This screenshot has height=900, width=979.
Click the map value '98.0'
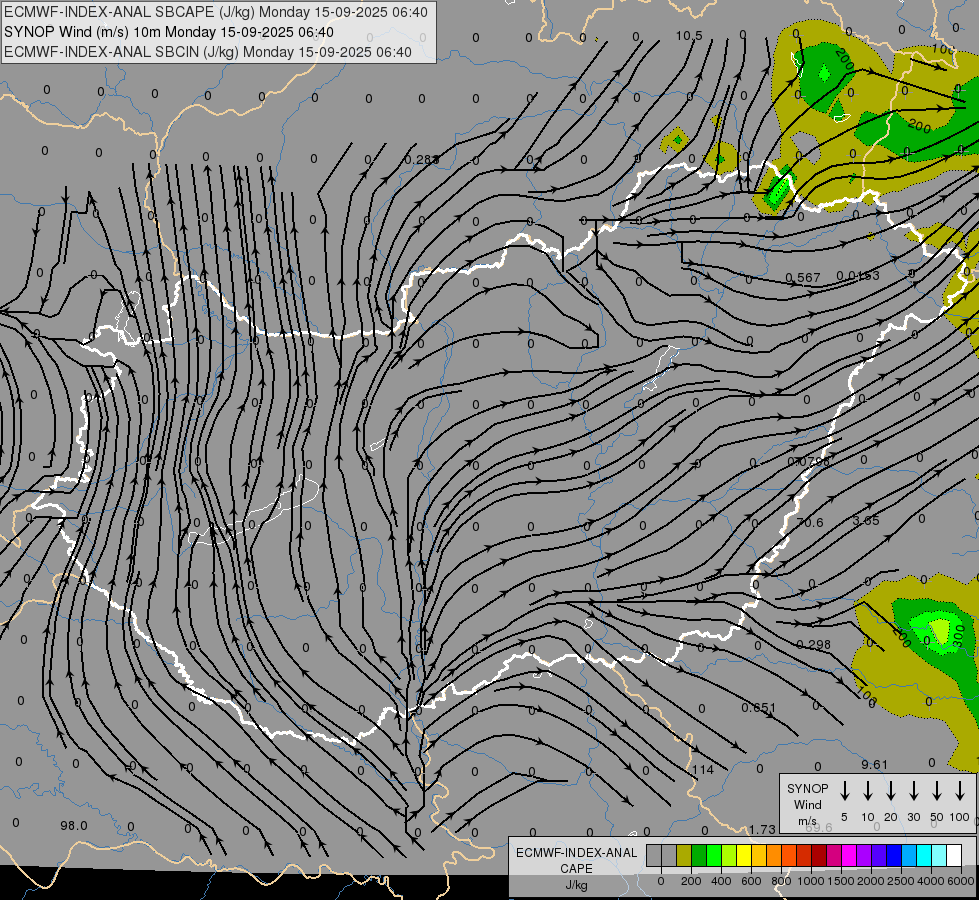tap(74, 826)
